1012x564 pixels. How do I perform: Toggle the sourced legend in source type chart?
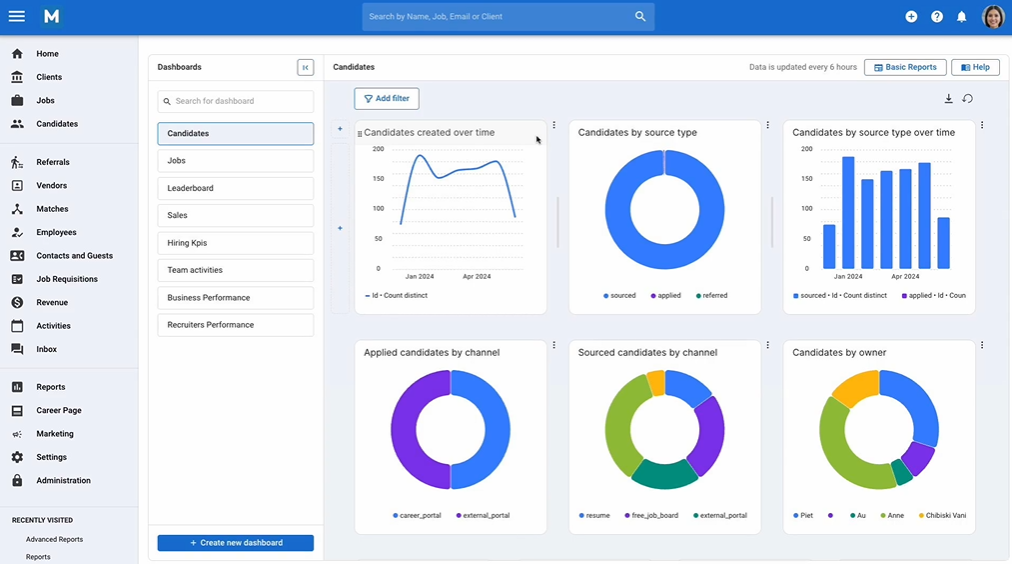coord(619,296)
